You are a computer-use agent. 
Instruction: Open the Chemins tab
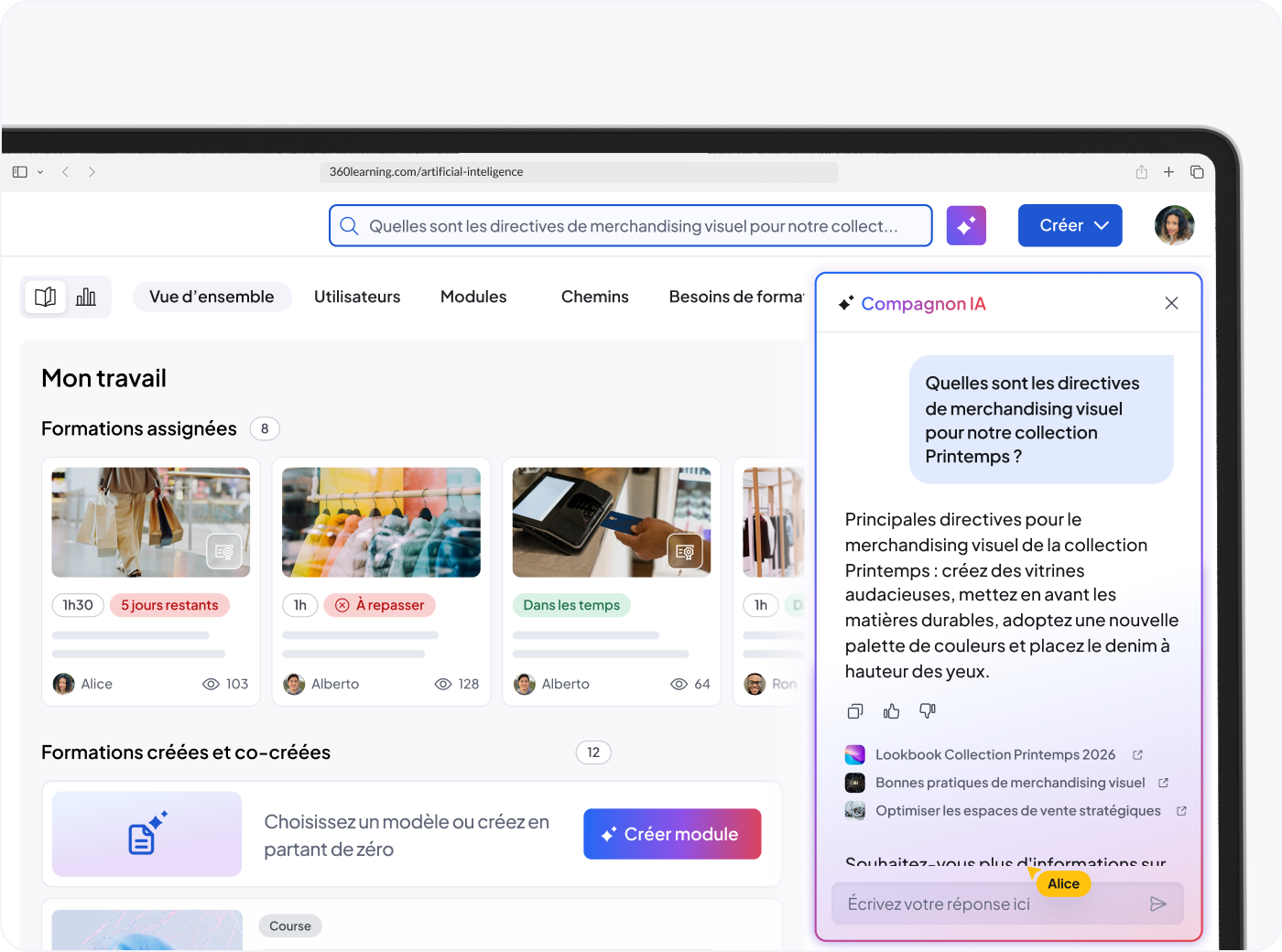coord(595,297)
